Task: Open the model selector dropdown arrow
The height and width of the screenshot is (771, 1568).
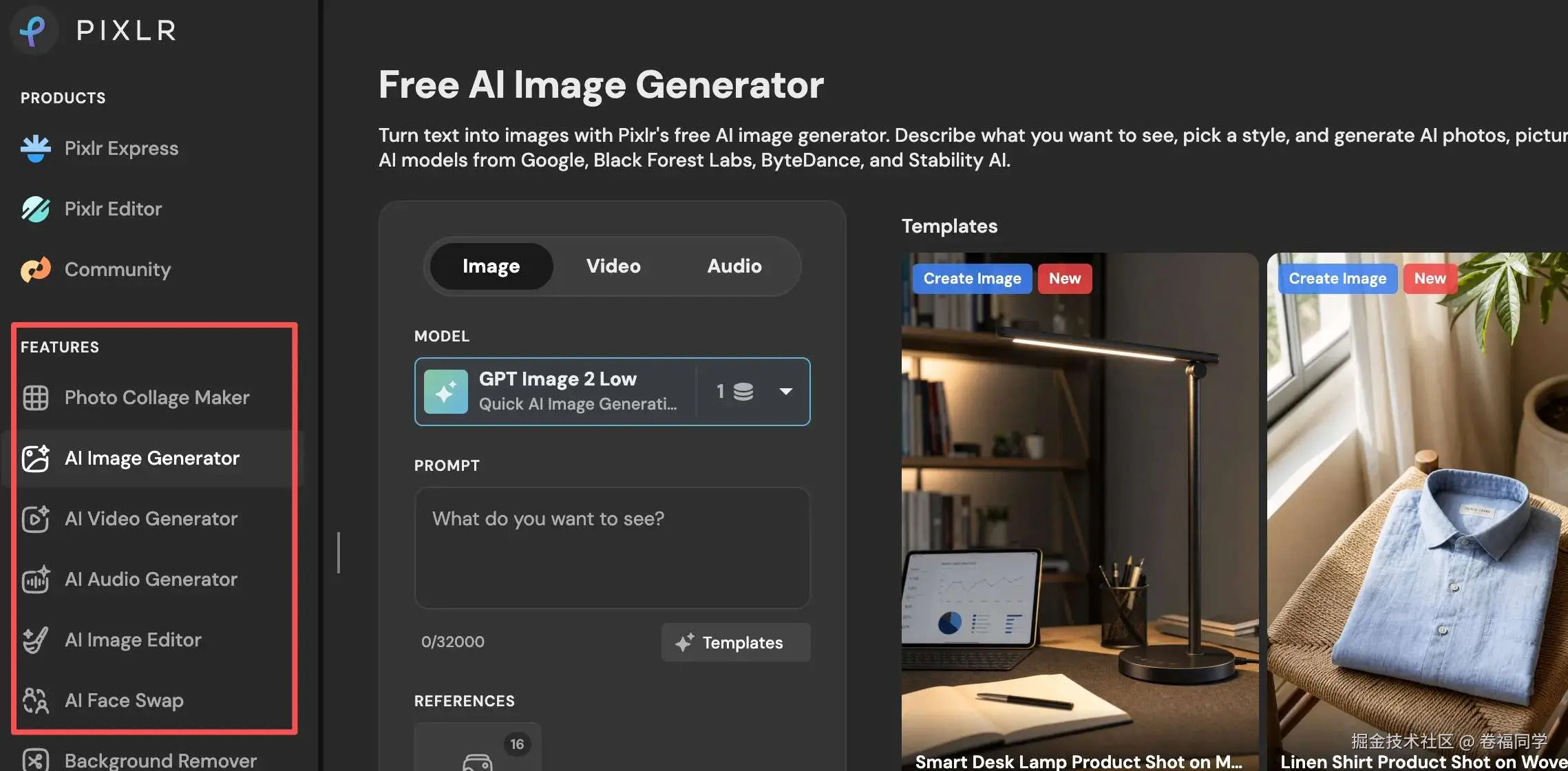Action: pos(785,392)
